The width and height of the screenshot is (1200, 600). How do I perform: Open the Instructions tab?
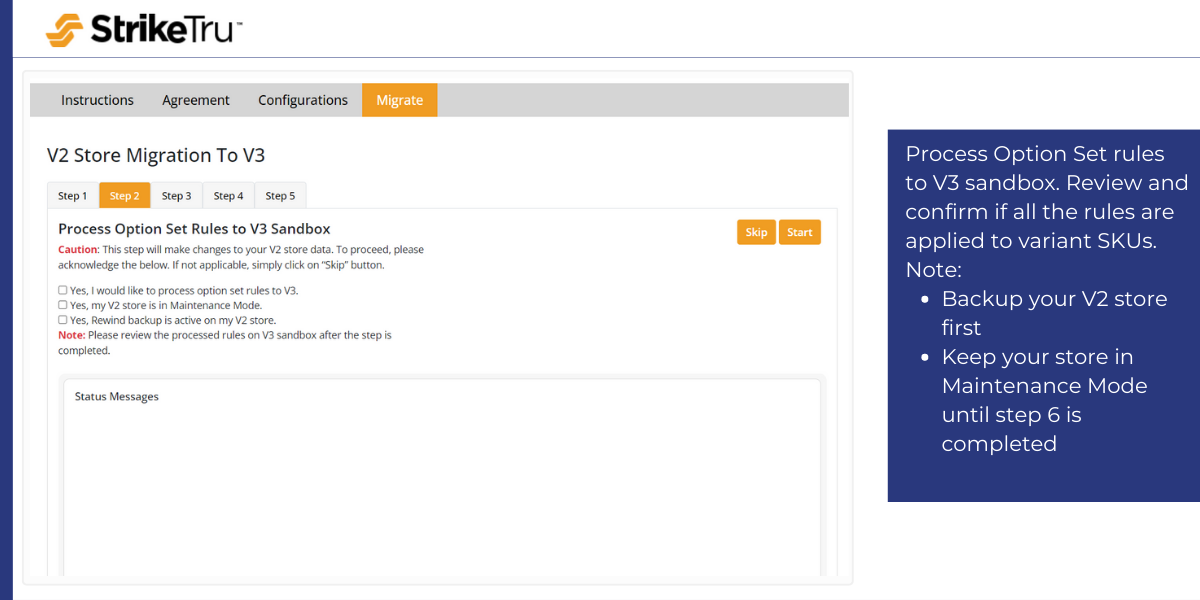(x=97, y=100)
